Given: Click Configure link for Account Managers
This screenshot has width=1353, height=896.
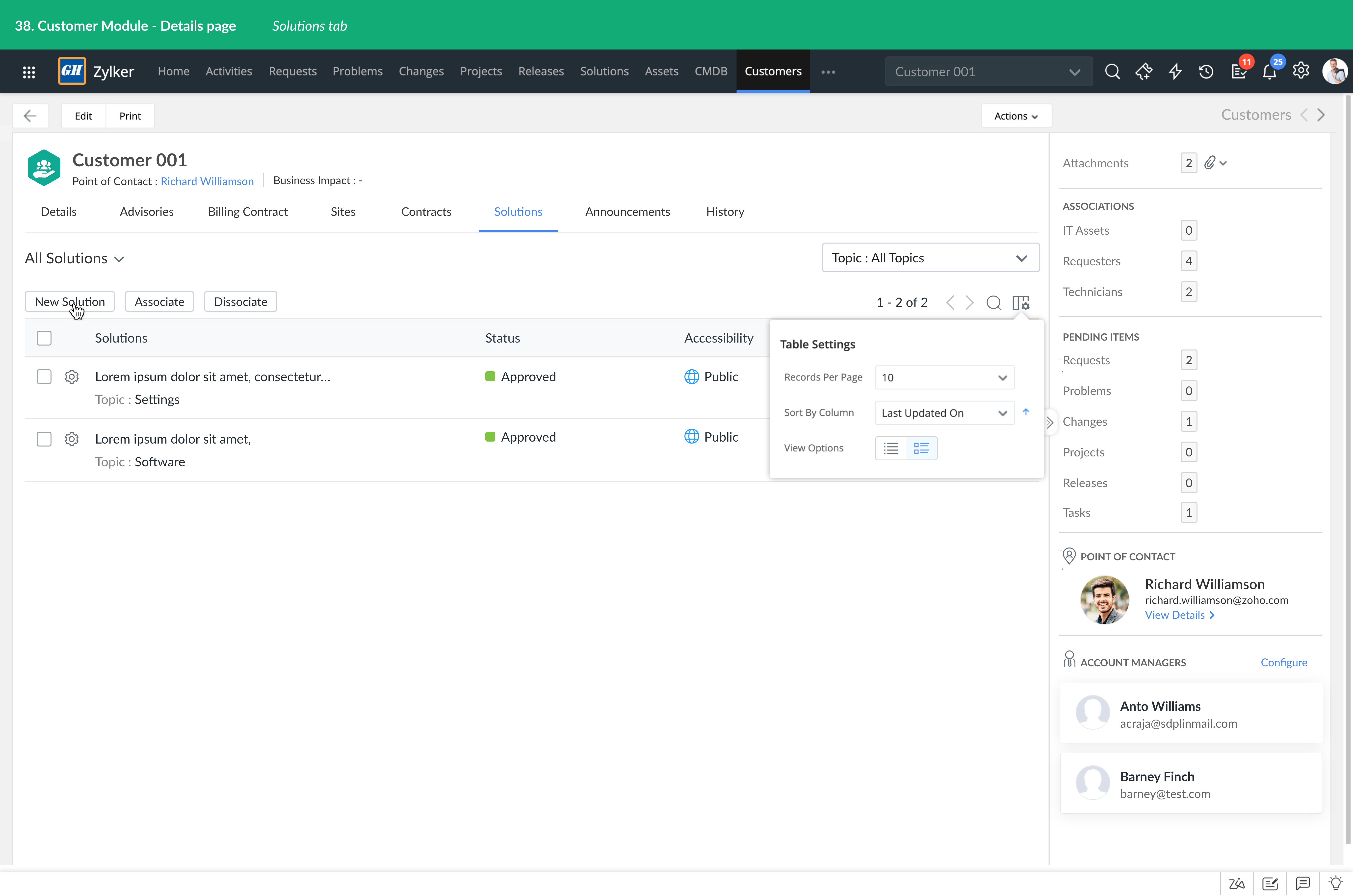Looking at the screenshot, I should (x=1284, y=662).
